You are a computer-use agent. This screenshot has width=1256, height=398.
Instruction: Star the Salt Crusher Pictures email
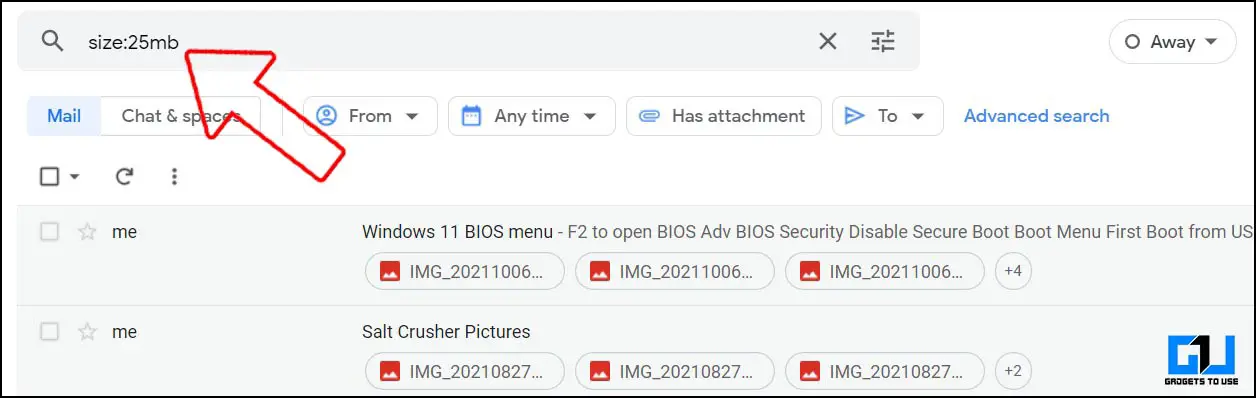point(87,332)
